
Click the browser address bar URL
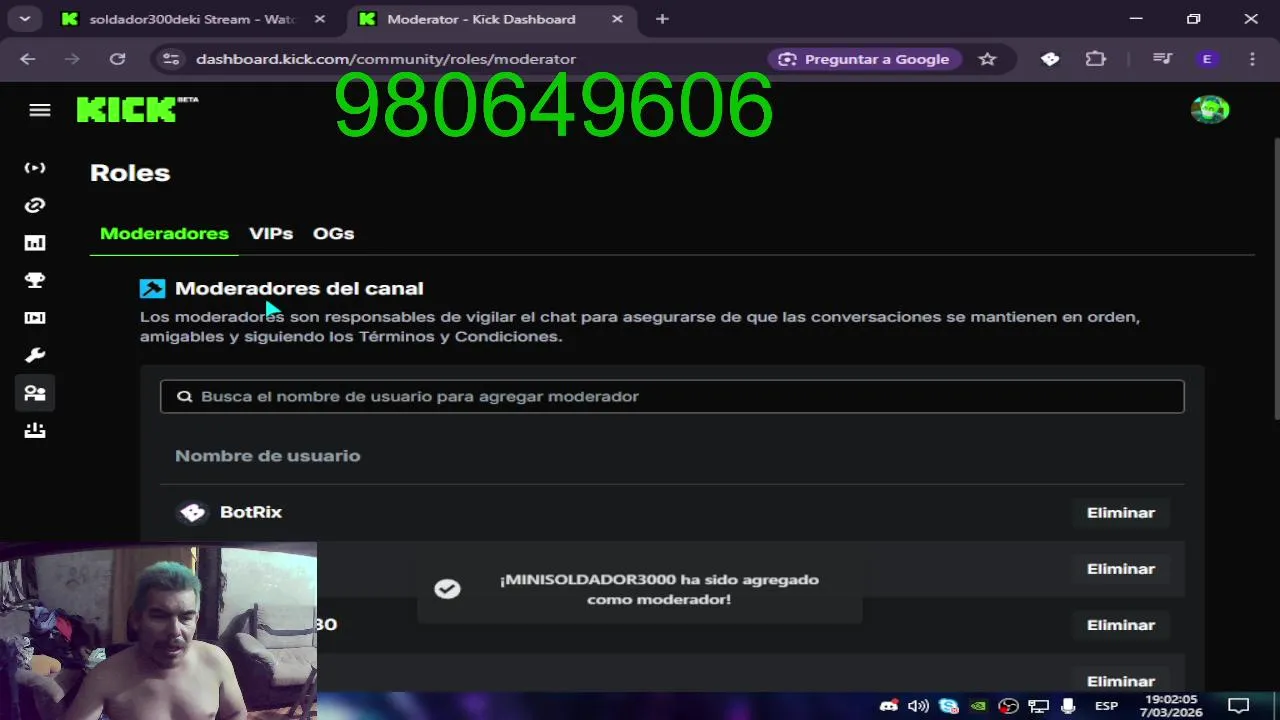(x=386, y=59)
